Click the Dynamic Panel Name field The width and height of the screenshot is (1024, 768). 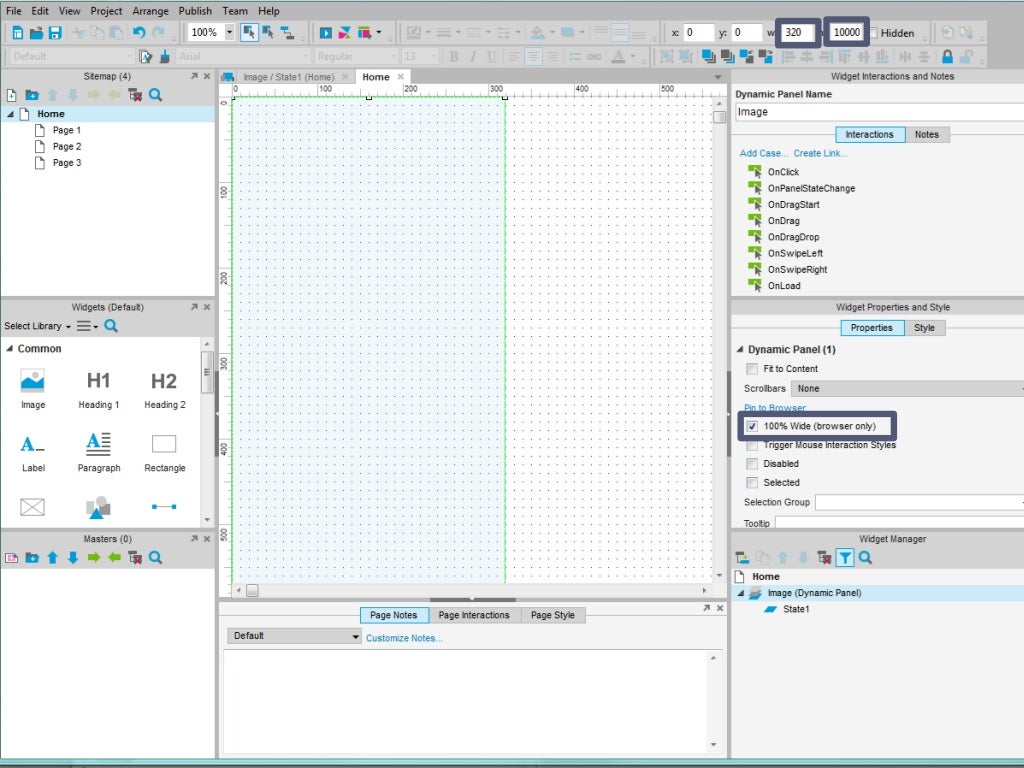879,112
